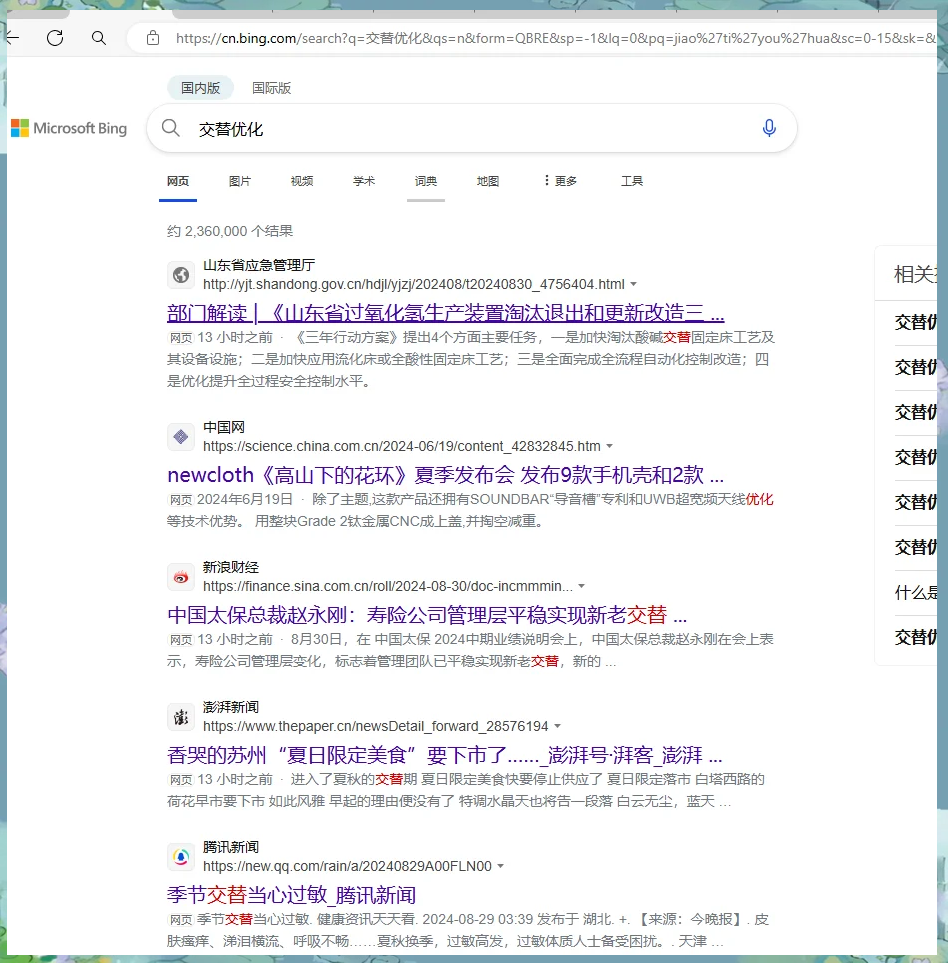Image resolution: width=948 pixels, height=963 pixels.
Task: Switch to the 图片 tab
Action: tap(239, 181)
